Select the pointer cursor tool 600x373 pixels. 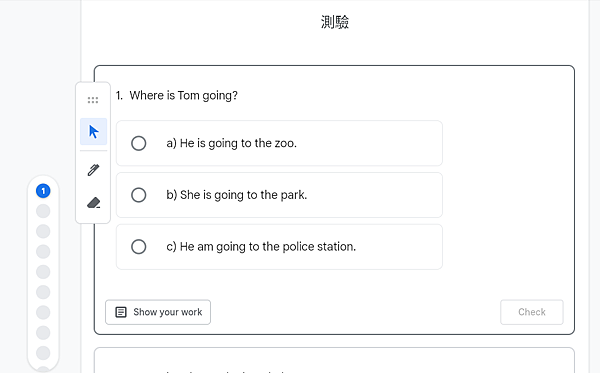(x=93, y=132)
